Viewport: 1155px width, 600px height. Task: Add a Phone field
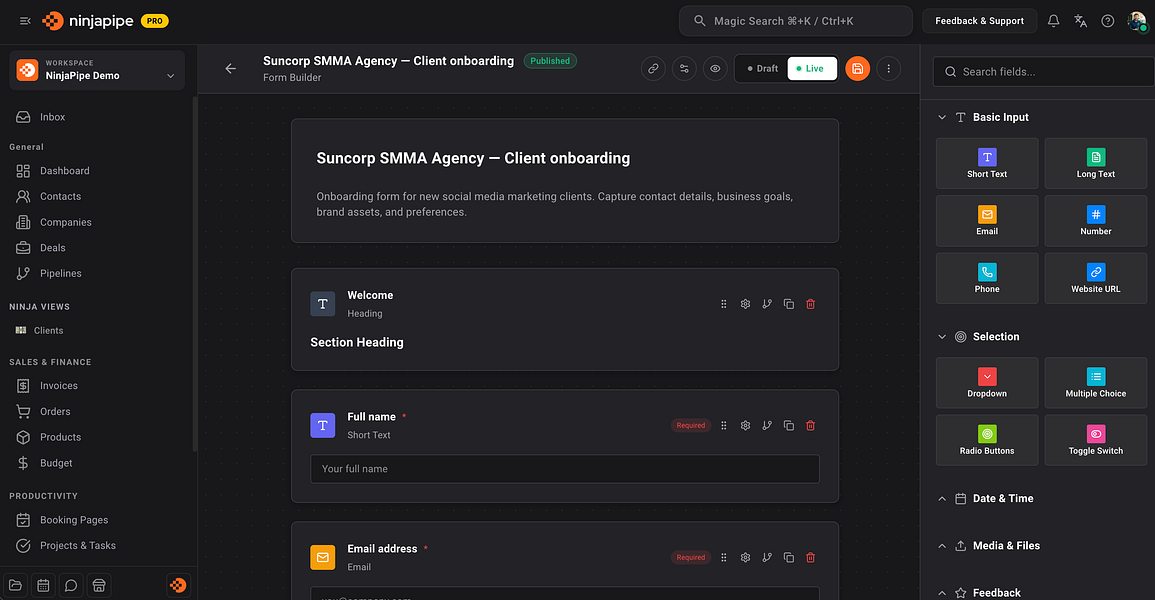pos(987,278)
